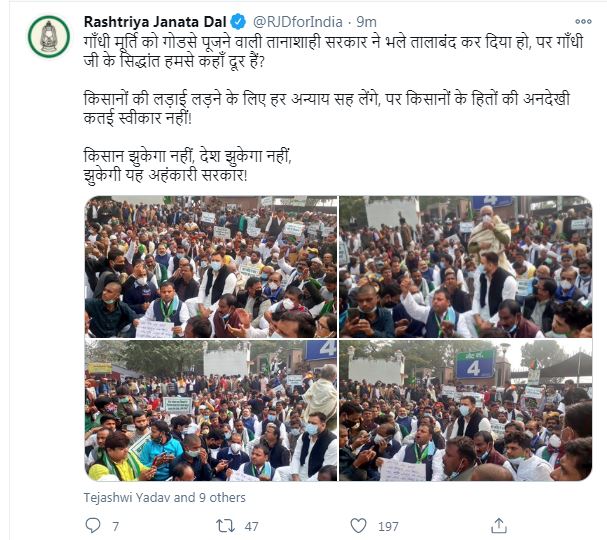Screen dimensions: 607x540
Task: Click the share upload icon
Action: [499, 526]
